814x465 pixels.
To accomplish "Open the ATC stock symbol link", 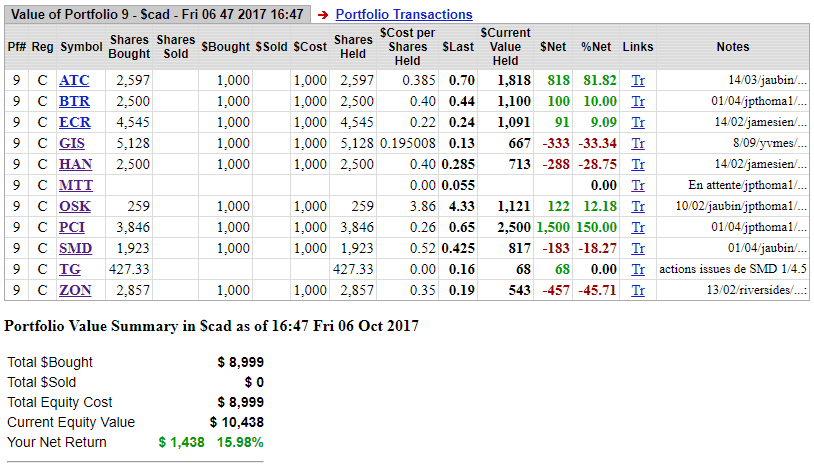I will click(74, 80).
